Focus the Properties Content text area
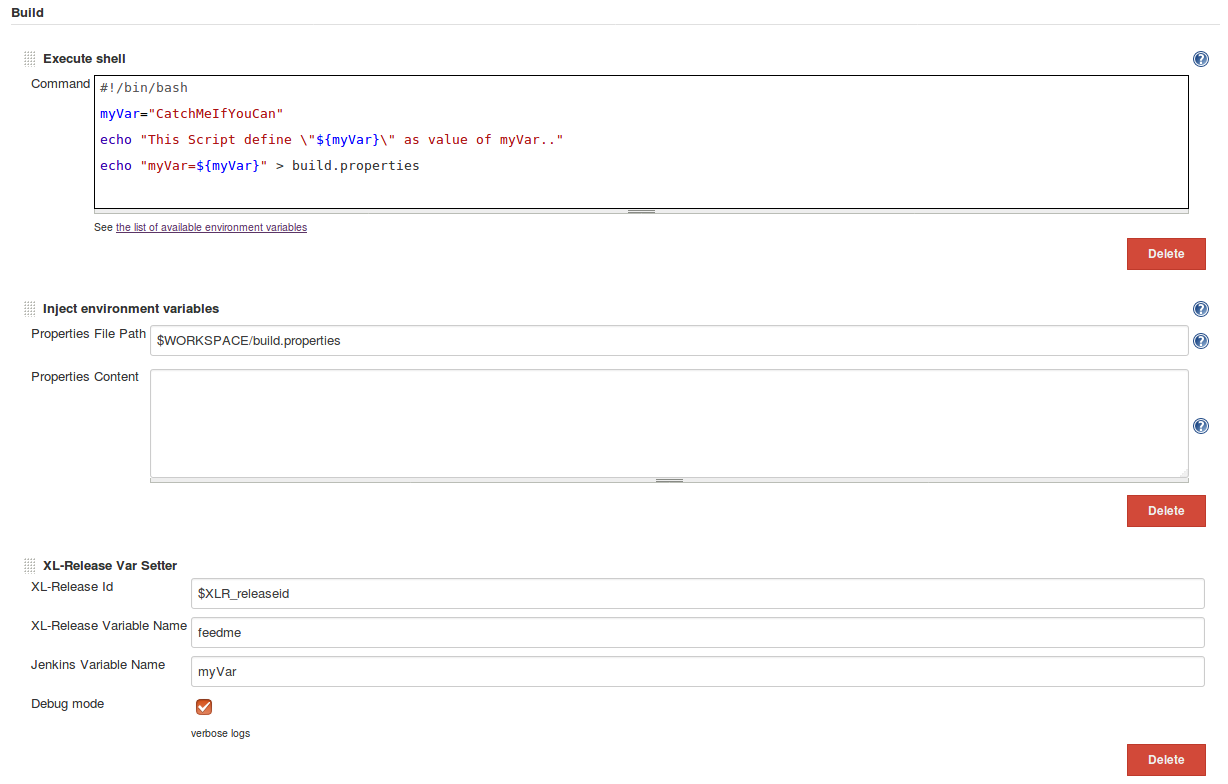The image size is (1228, 784). coord(669,423)
